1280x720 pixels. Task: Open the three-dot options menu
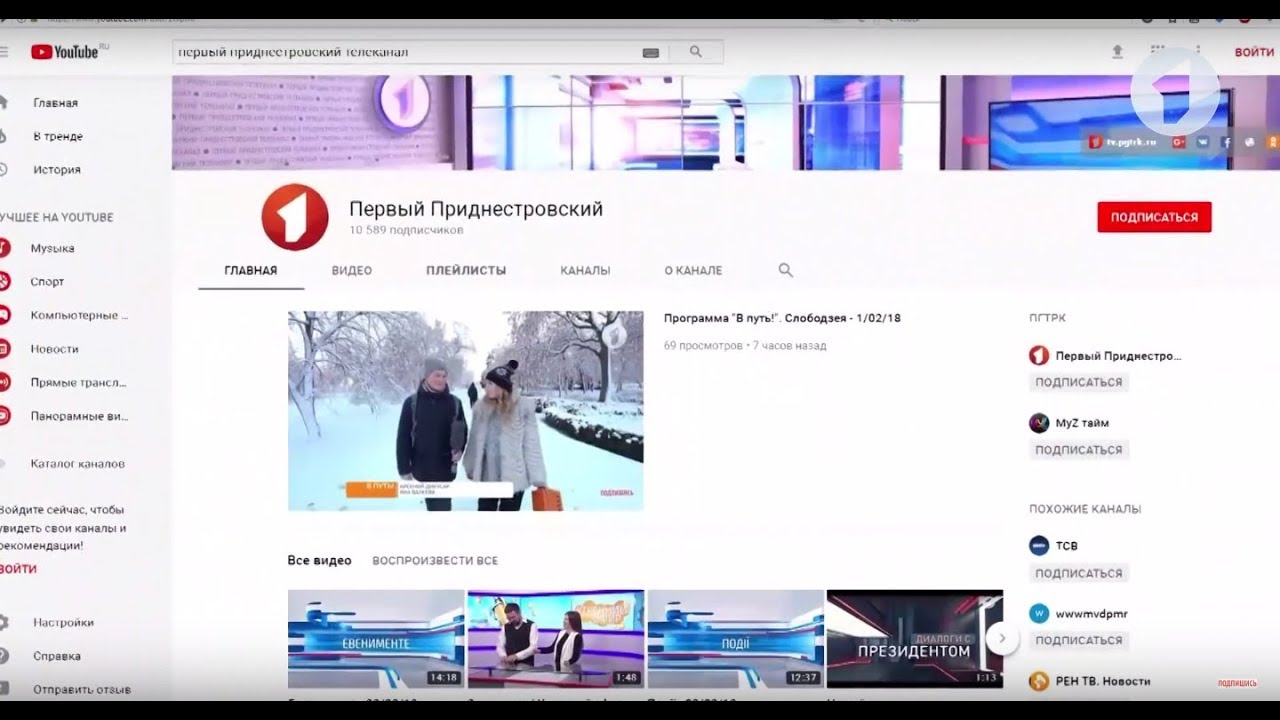[1197, 50]
